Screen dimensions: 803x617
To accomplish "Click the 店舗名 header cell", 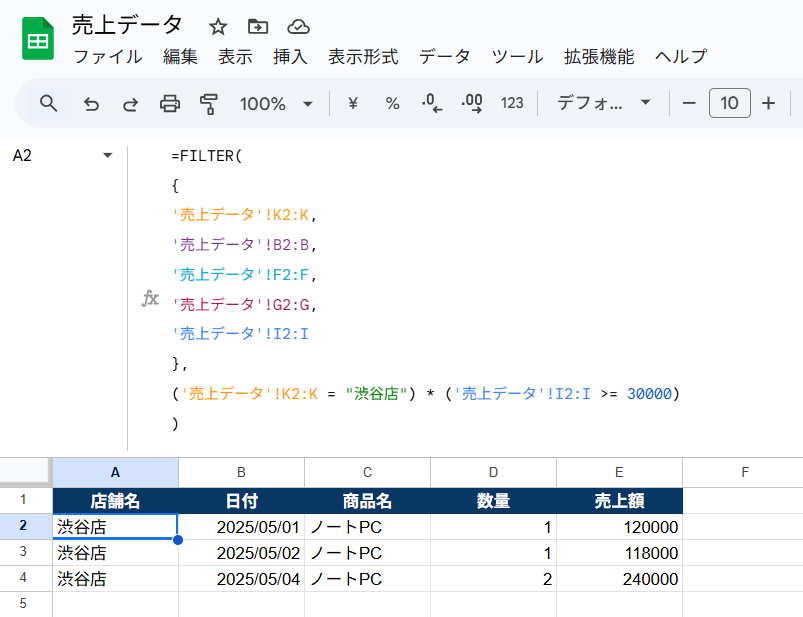I will click(x=115, y=501).
